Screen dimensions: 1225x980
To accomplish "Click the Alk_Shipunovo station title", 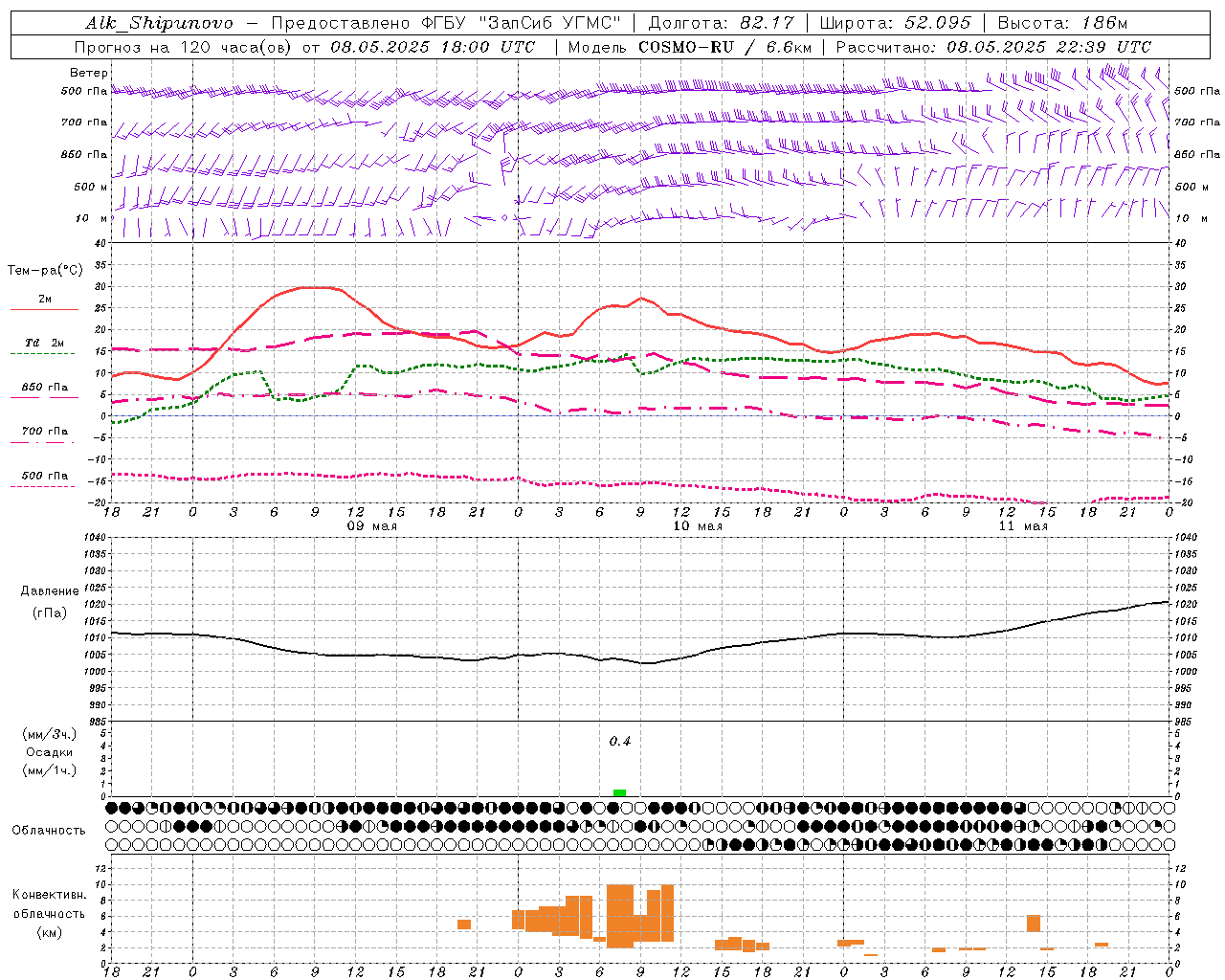I will point(159,23).
